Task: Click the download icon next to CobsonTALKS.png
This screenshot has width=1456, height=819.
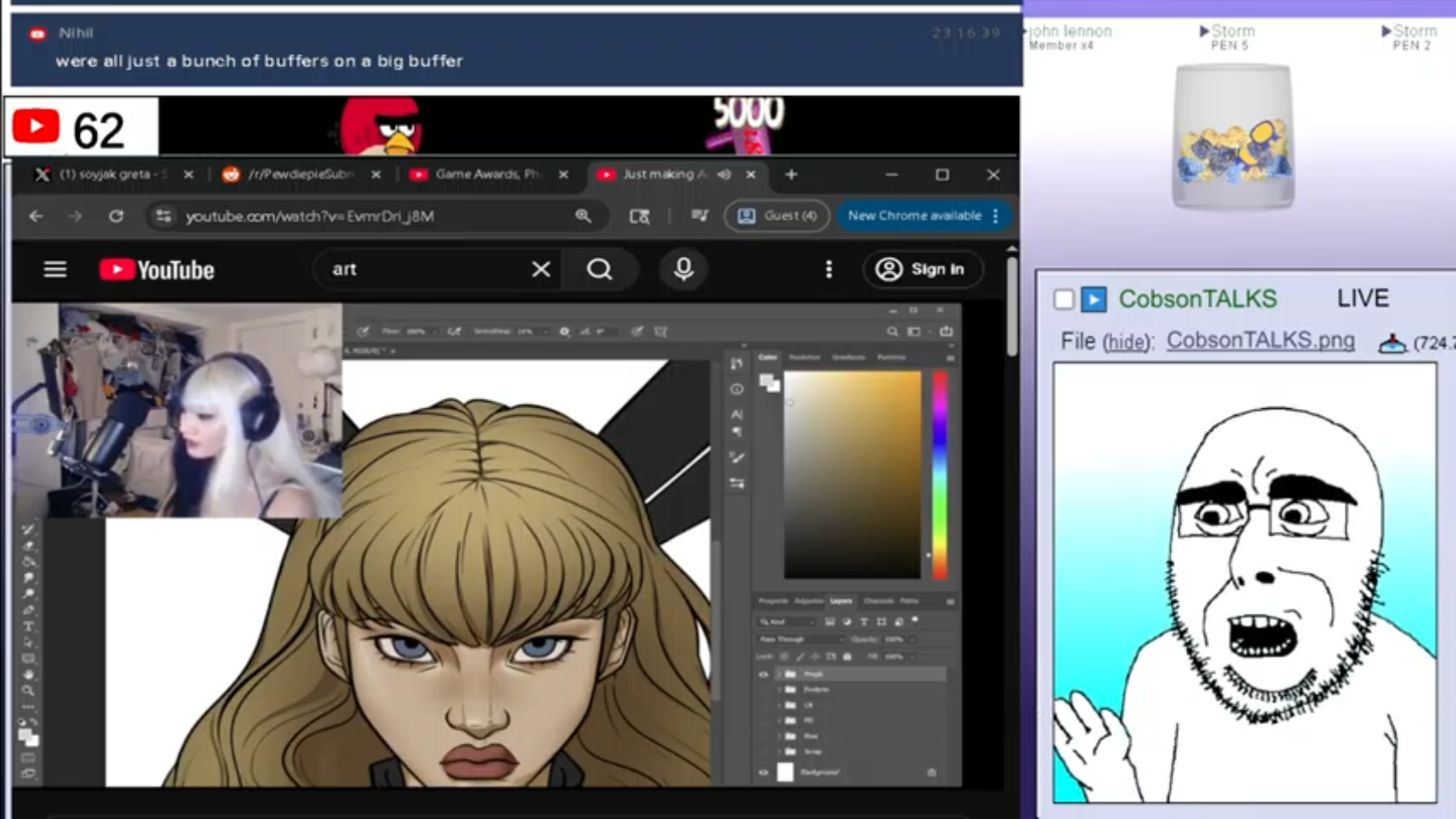Action: [x=1392, y=343]
